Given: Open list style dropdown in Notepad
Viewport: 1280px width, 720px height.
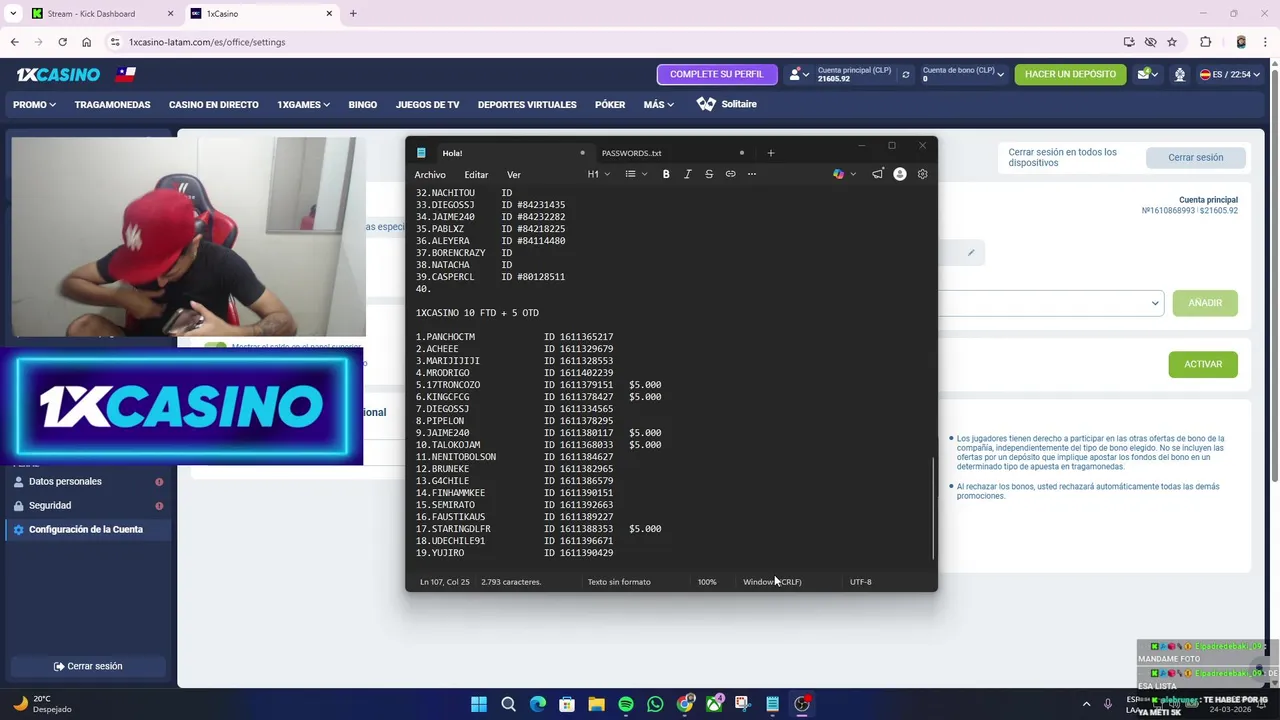Looking at the screenshot, I should tap(635, 174).
